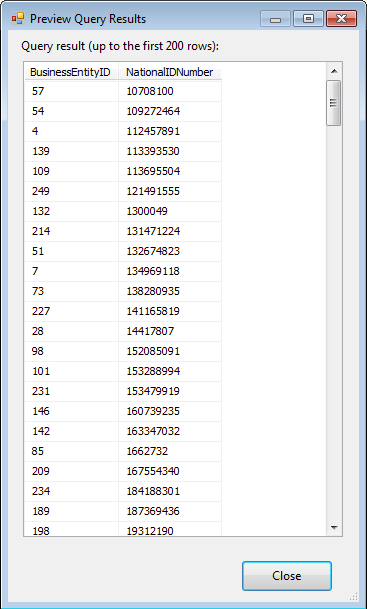This screenshot has height=609, width=367.
Task: Select cell with NationalIDNumber 141165819
Action: pyautogui.click(x=170, y=311)
